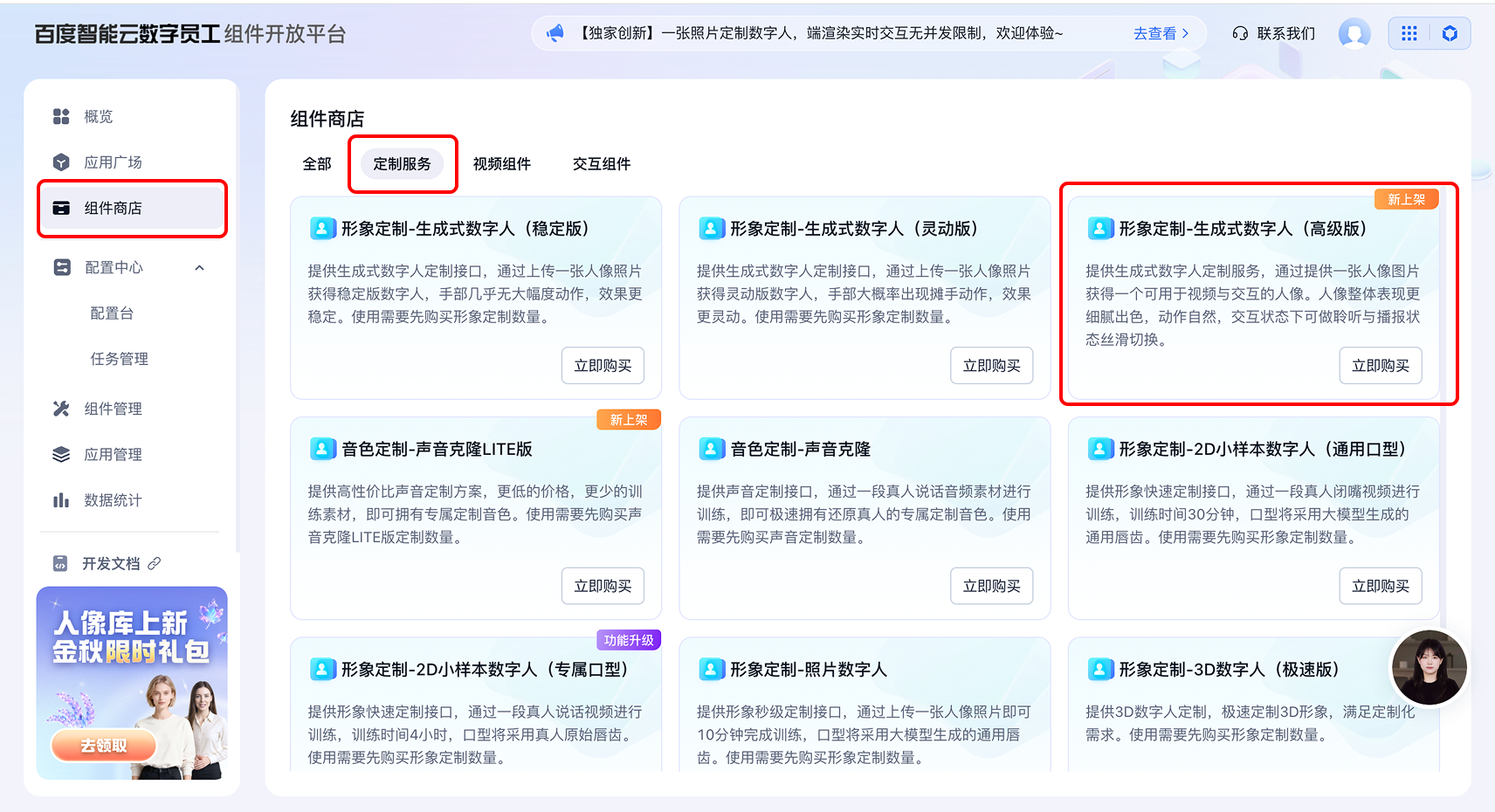This screenshot has width=1495, height=812.
Task: Open 应用广场 from the sidebar icon
Action: (x=61, y=162)
